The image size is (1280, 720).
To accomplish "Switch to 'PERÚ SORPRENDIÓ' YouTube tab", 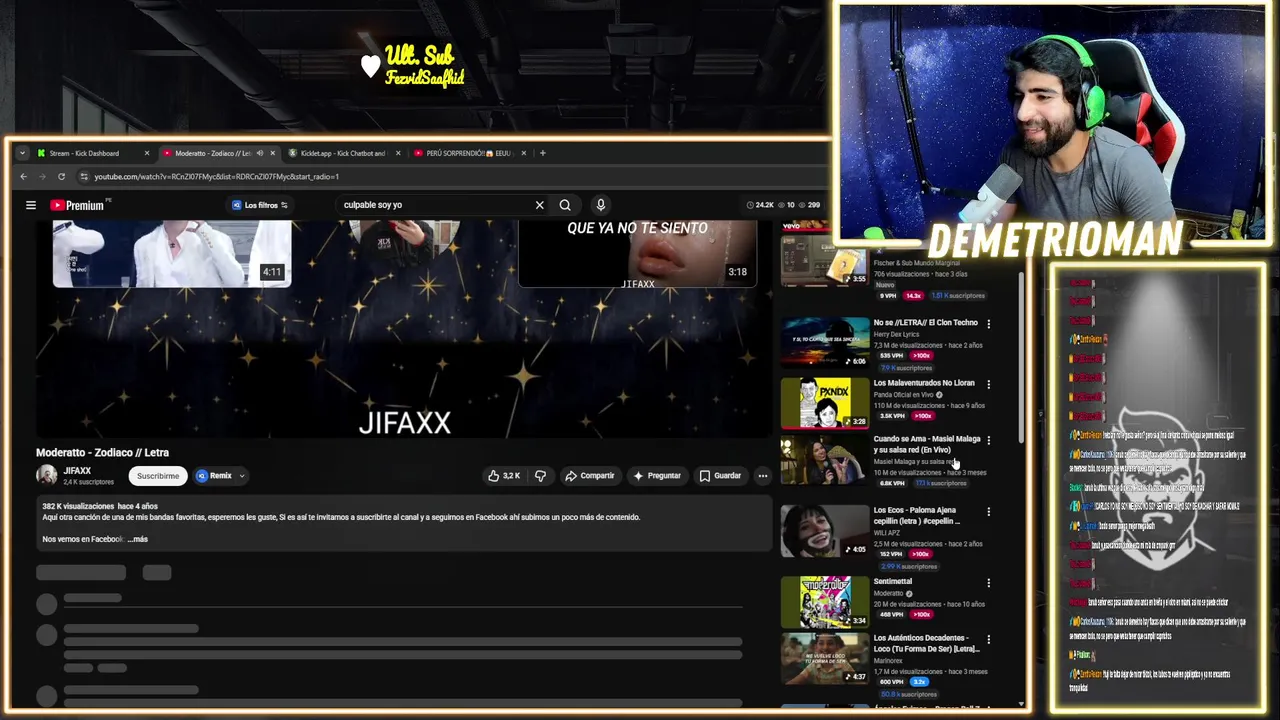I will point(468,153).
